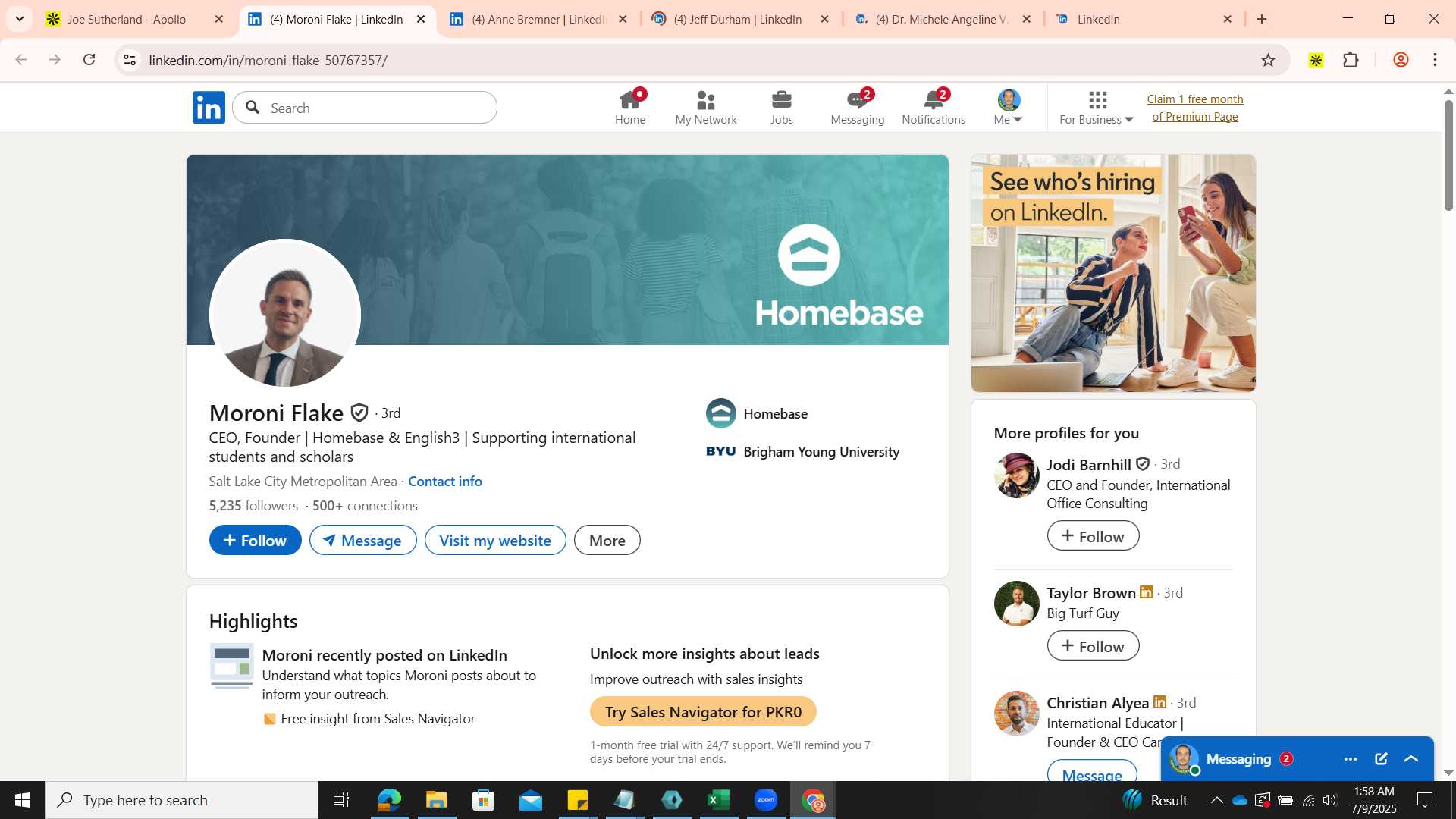Click the volume icon in system tray
This screenshot has height=819, width=1456.
[1330, 800]
